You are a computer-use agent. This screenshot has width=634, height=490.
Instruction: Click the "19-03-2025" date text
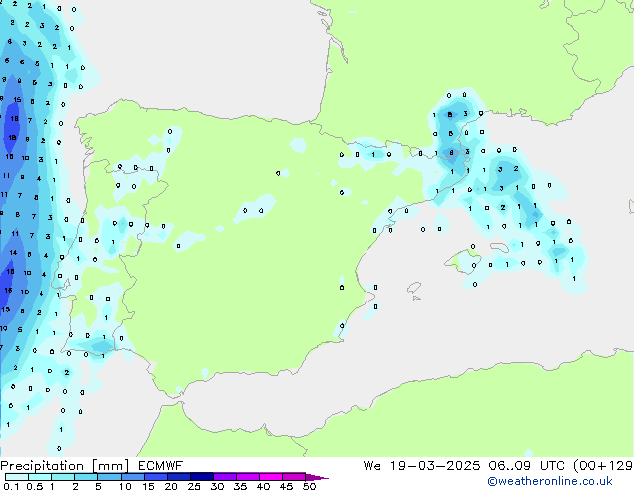point(435,466)
